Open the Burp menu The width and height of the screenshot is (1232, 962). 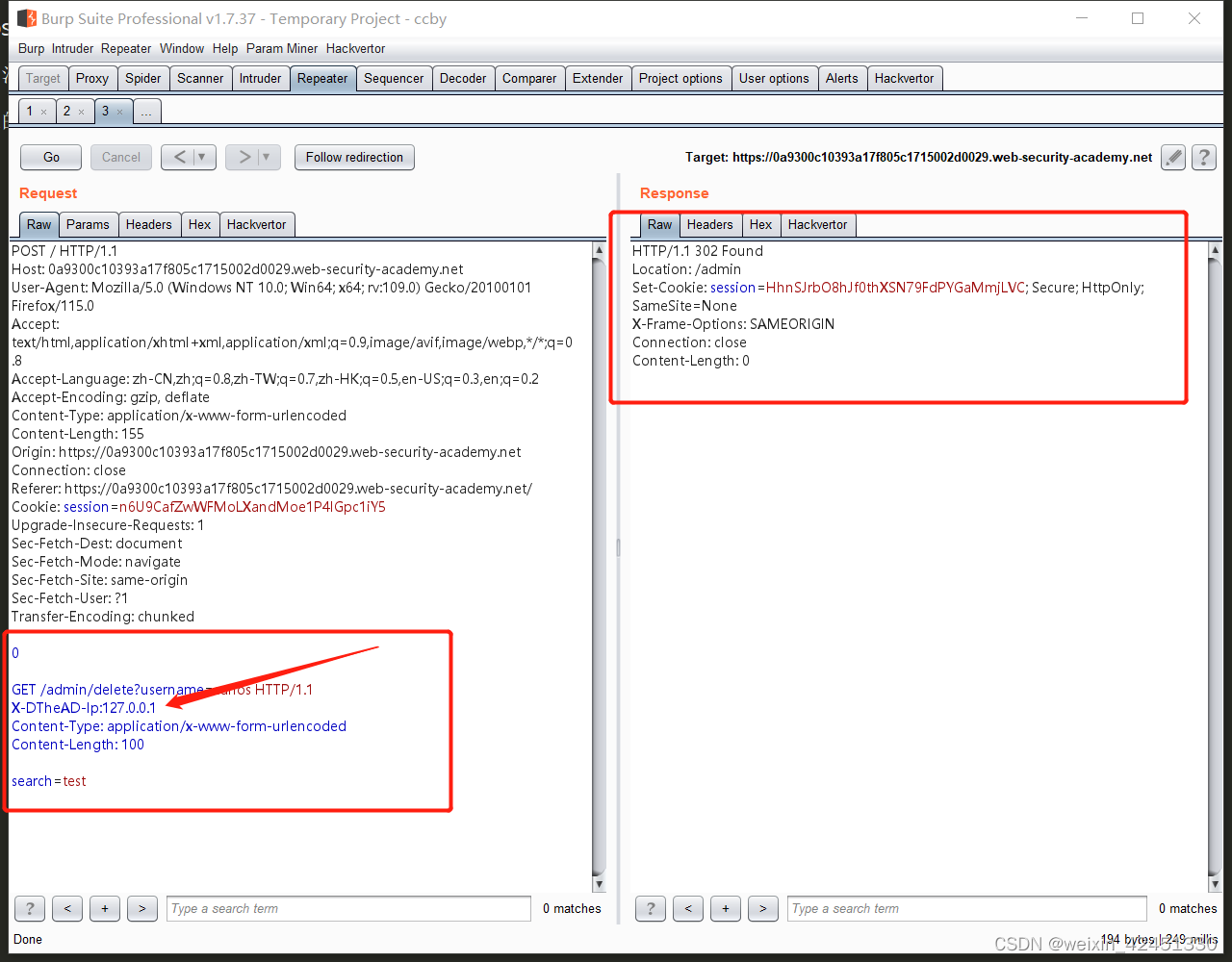coord(31,48)
